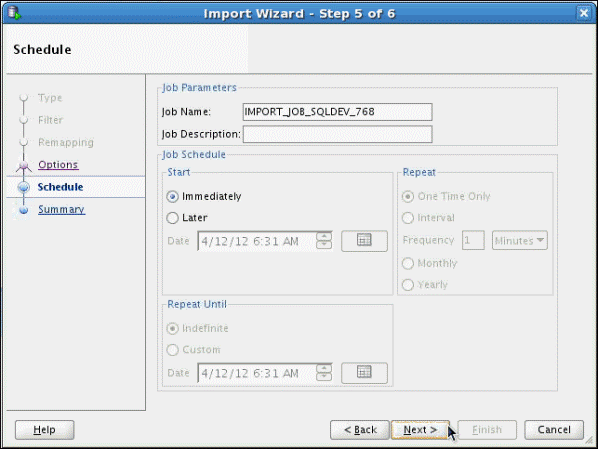
Task: Select the Immediately start option
Action: coord(204,196)
